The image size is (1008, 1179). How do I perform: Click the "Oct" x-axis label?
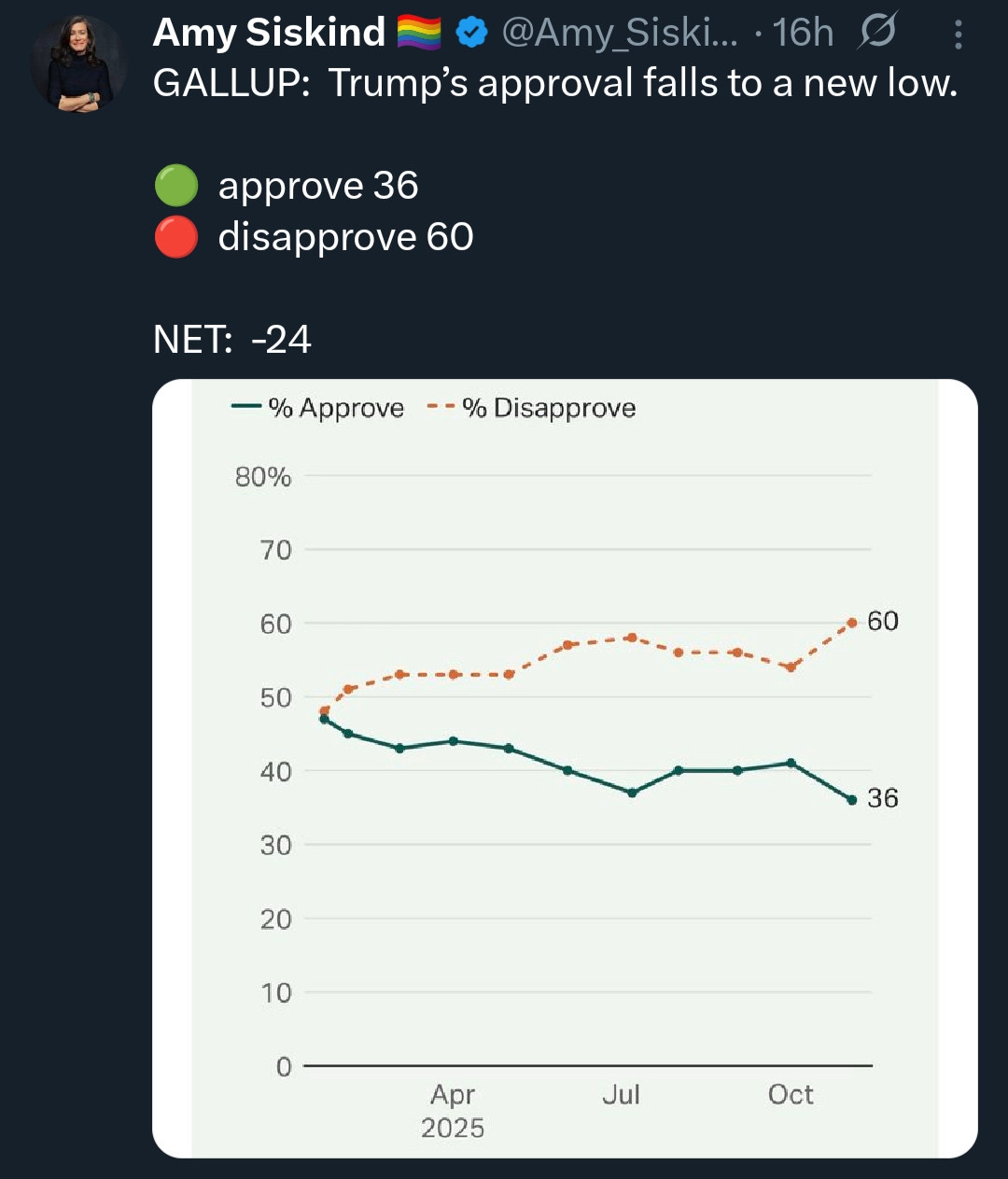tap(791, 1094)
